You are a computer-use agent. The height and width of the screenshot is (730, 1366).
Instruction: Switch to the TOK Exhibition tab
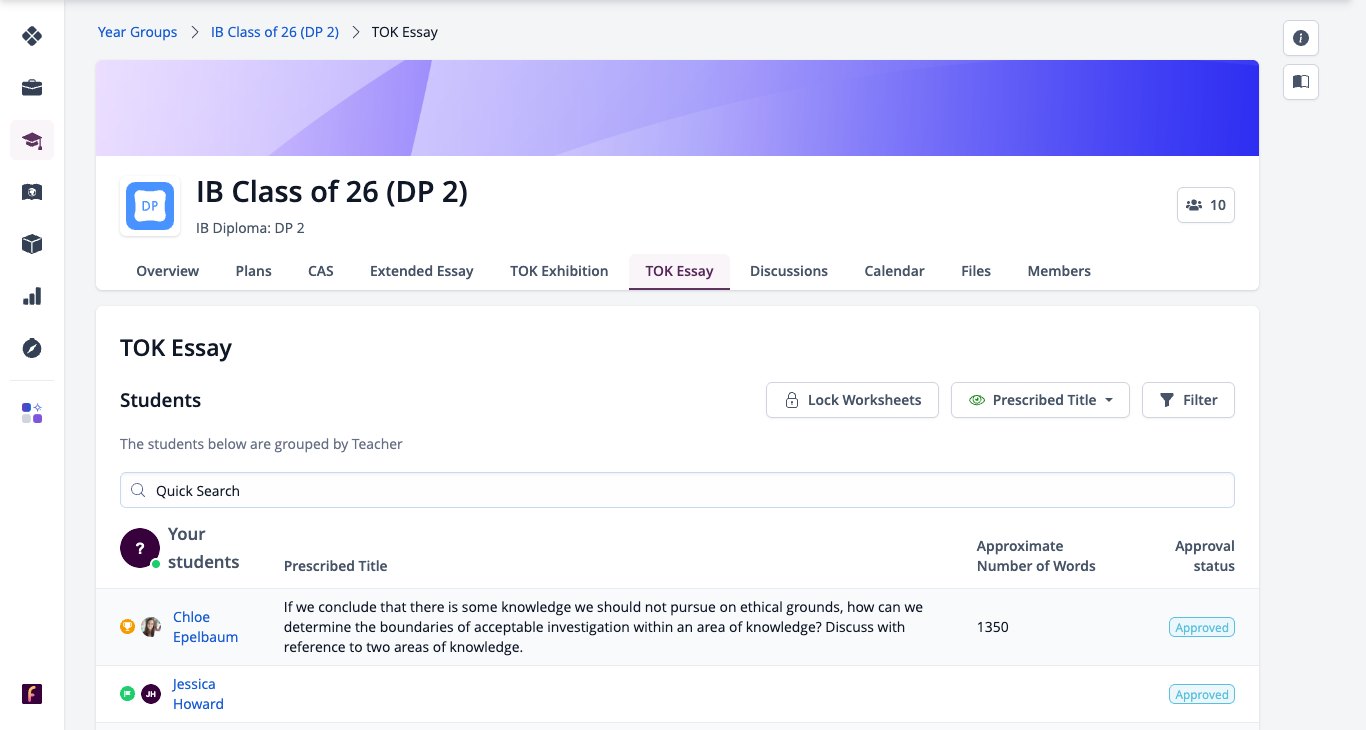pos(559,271)
